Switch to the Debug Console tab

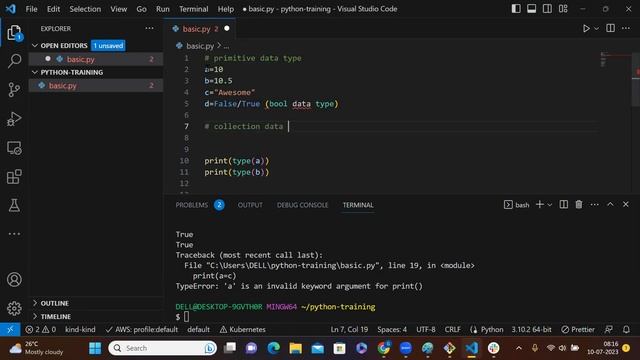302,205
